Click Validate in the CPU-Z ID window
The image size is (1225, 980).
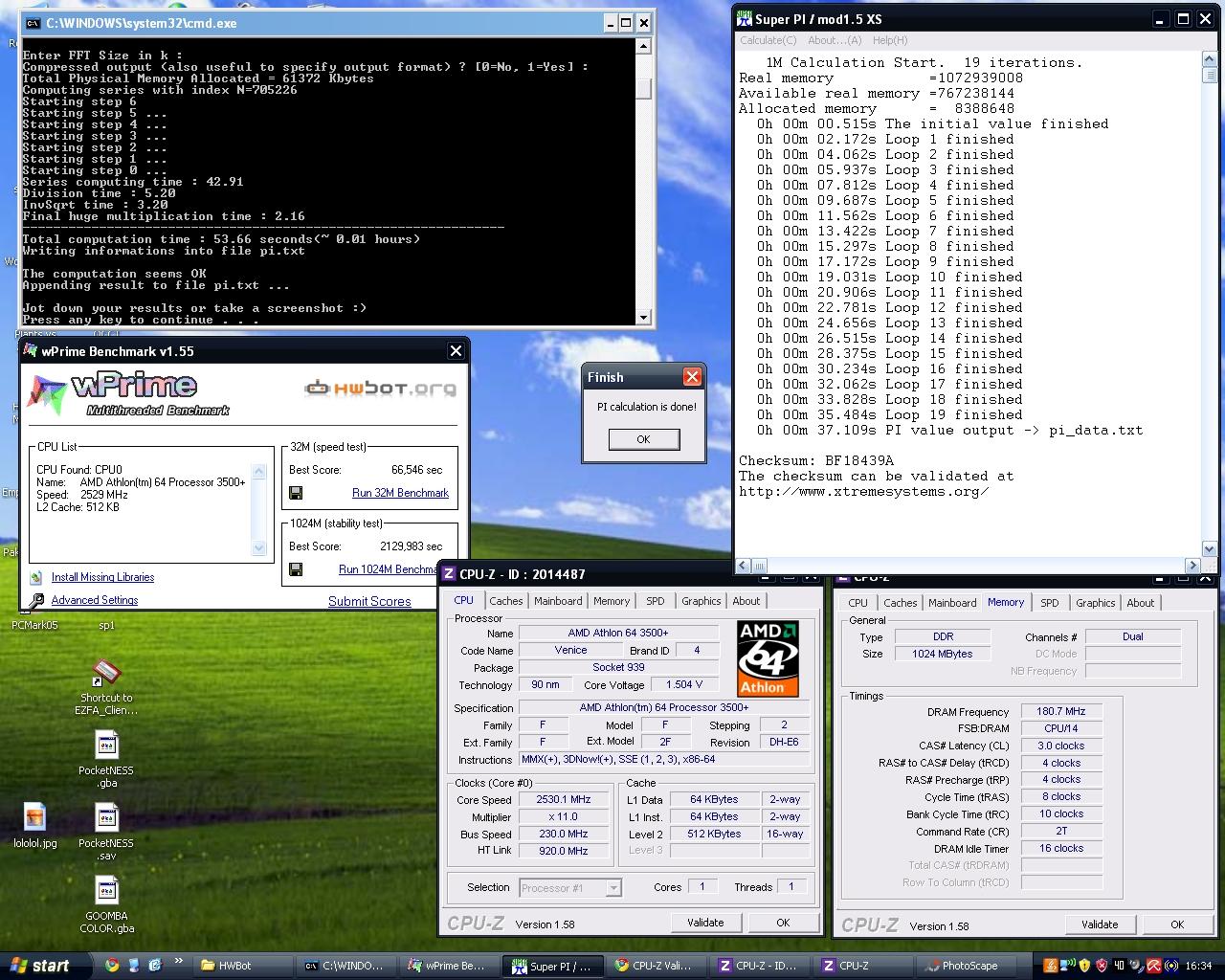coord(705,923)
